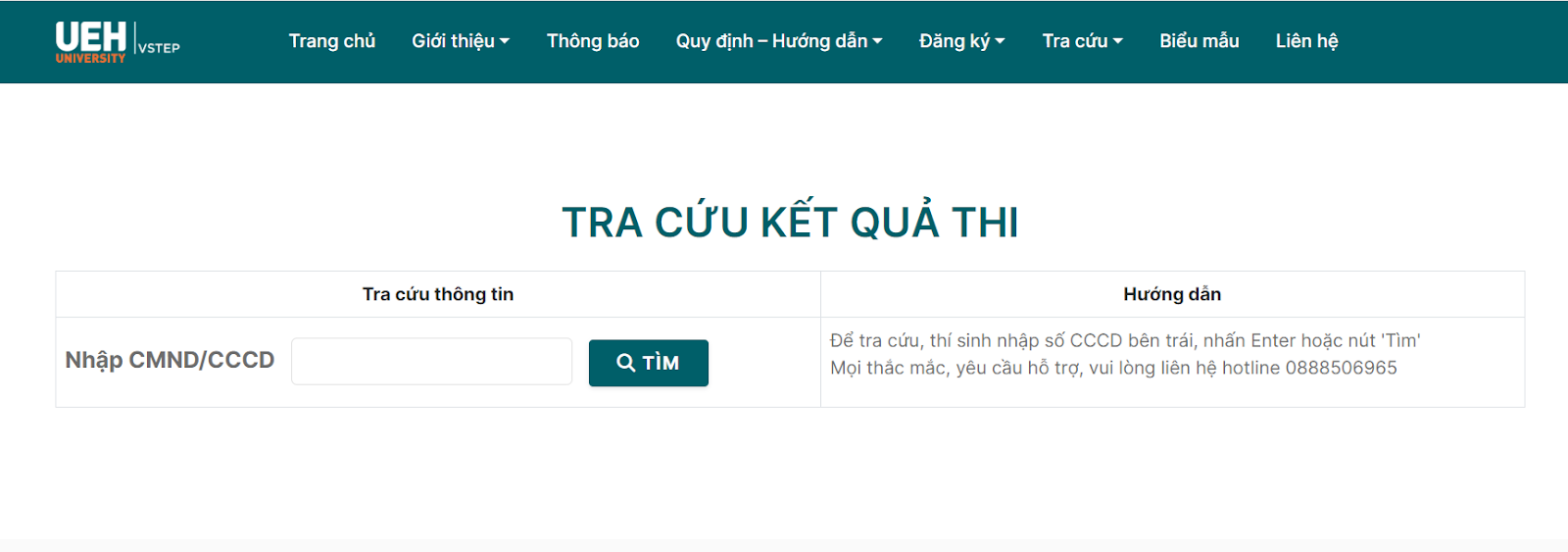Focus the Nhập CMND/CCCD input field
Viewport: 1568px width, 552px height.
click(432, 362)
